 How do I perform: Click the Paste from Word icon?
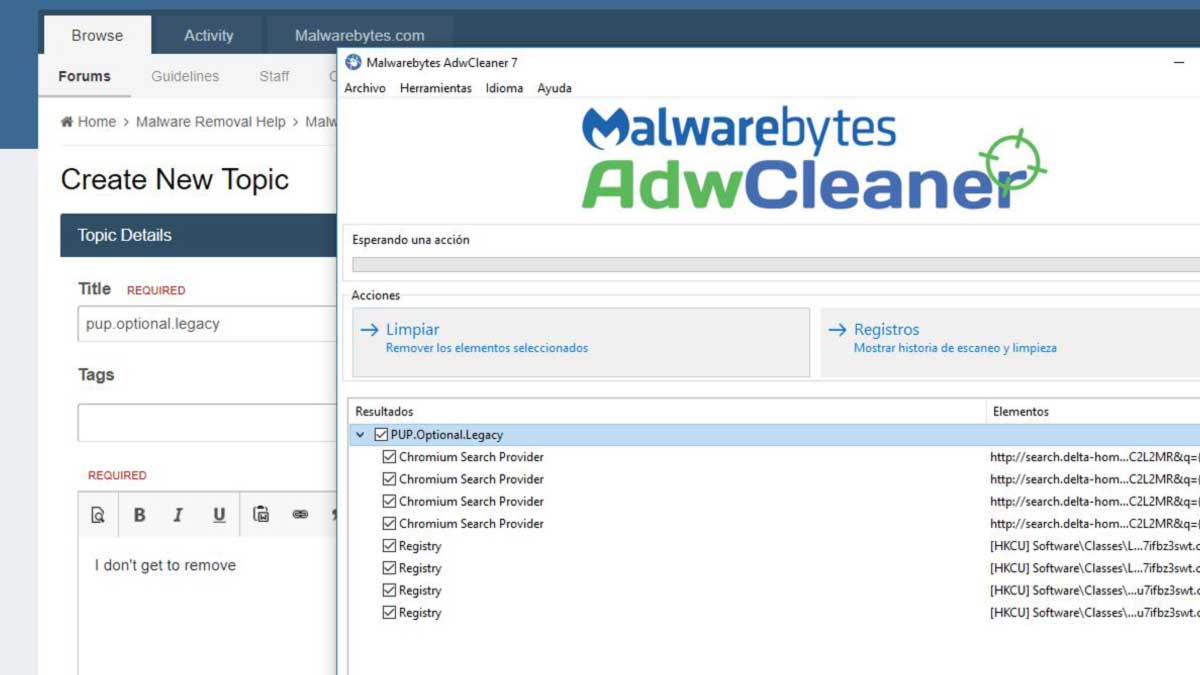pyautogui.click(x=261, y=515)
